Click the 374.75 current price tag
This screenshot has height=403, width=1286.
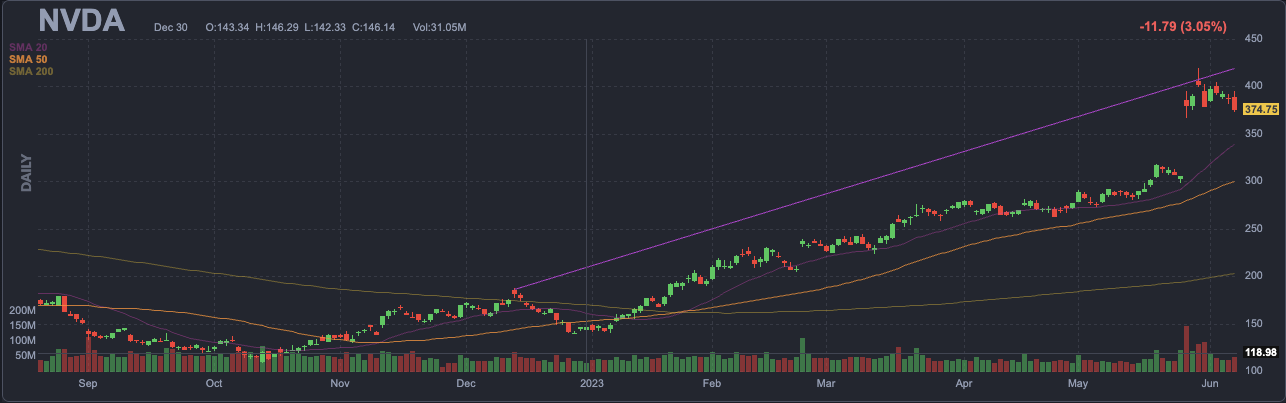click(1262, 108)
